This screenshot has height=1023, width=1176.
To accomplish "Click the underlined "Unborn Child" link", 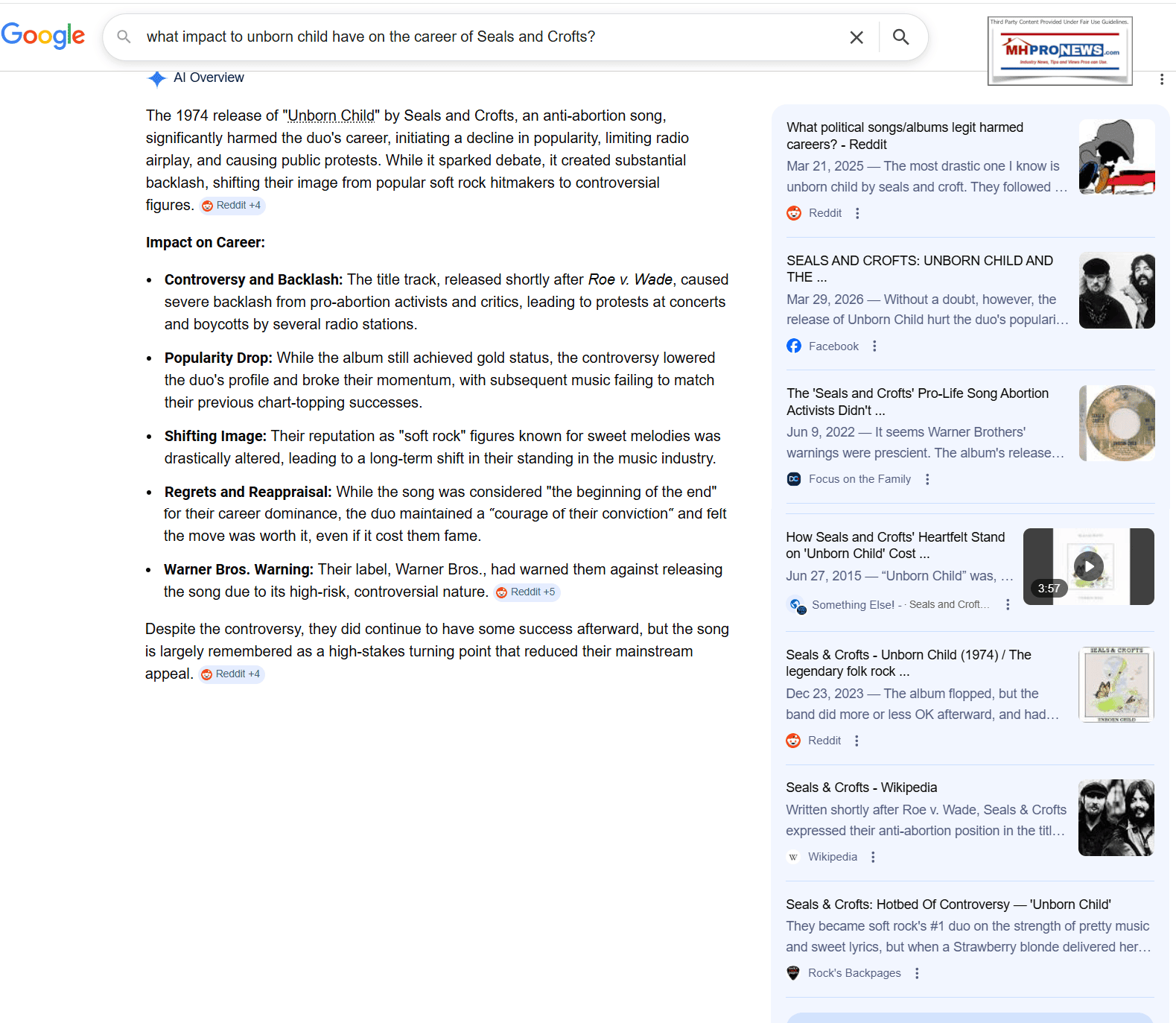I will (x=331, y=115).
